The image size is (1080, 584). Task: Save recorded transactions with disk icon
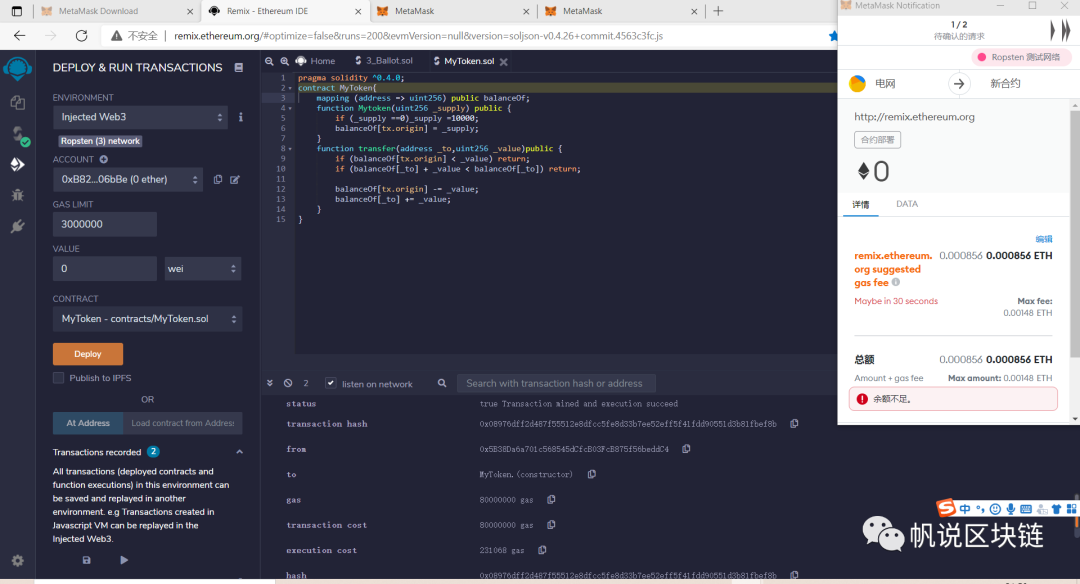pyautogui.click(x=87, y=560)
